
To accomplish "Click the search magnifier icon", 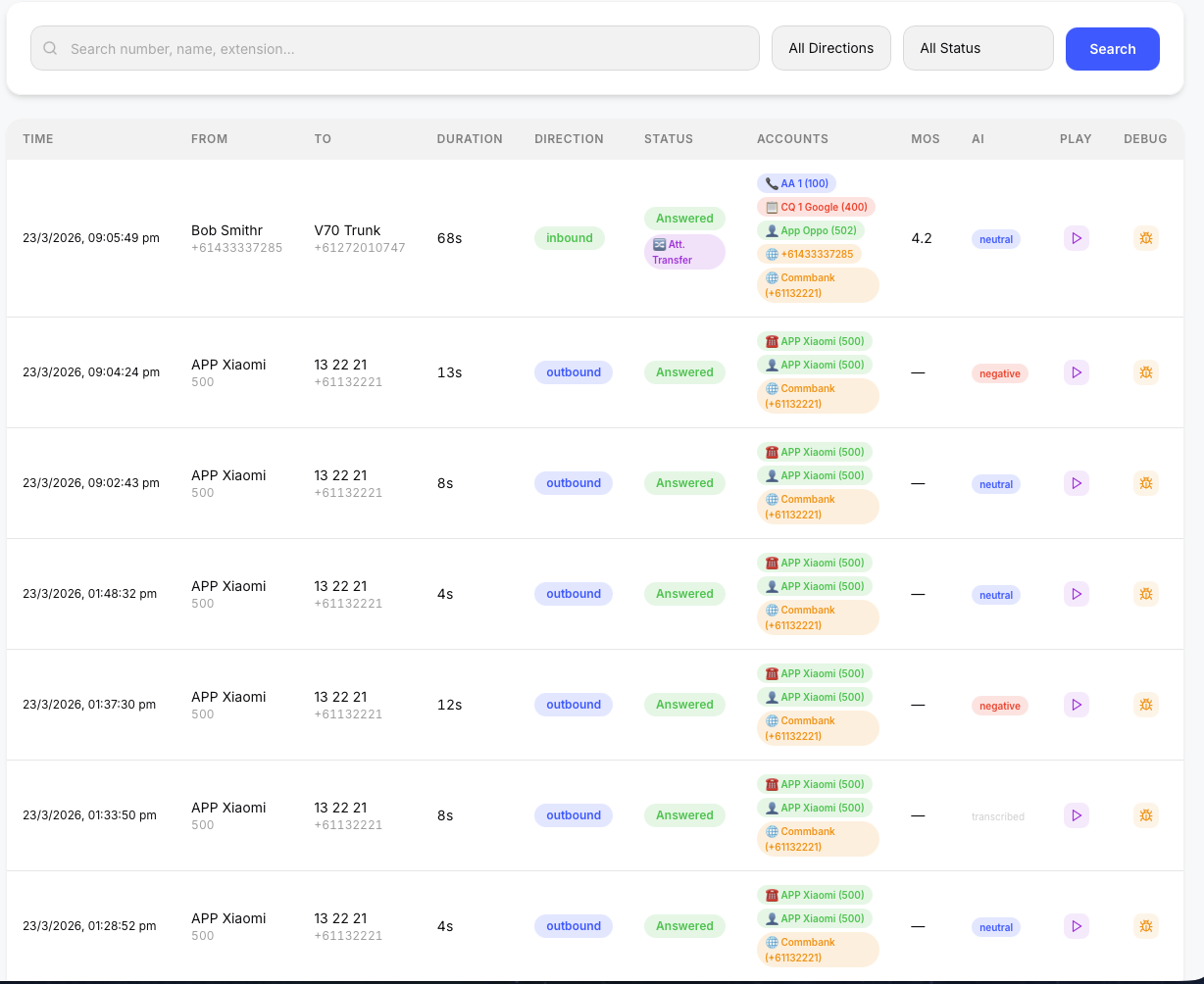I will [x=49, y=47].
